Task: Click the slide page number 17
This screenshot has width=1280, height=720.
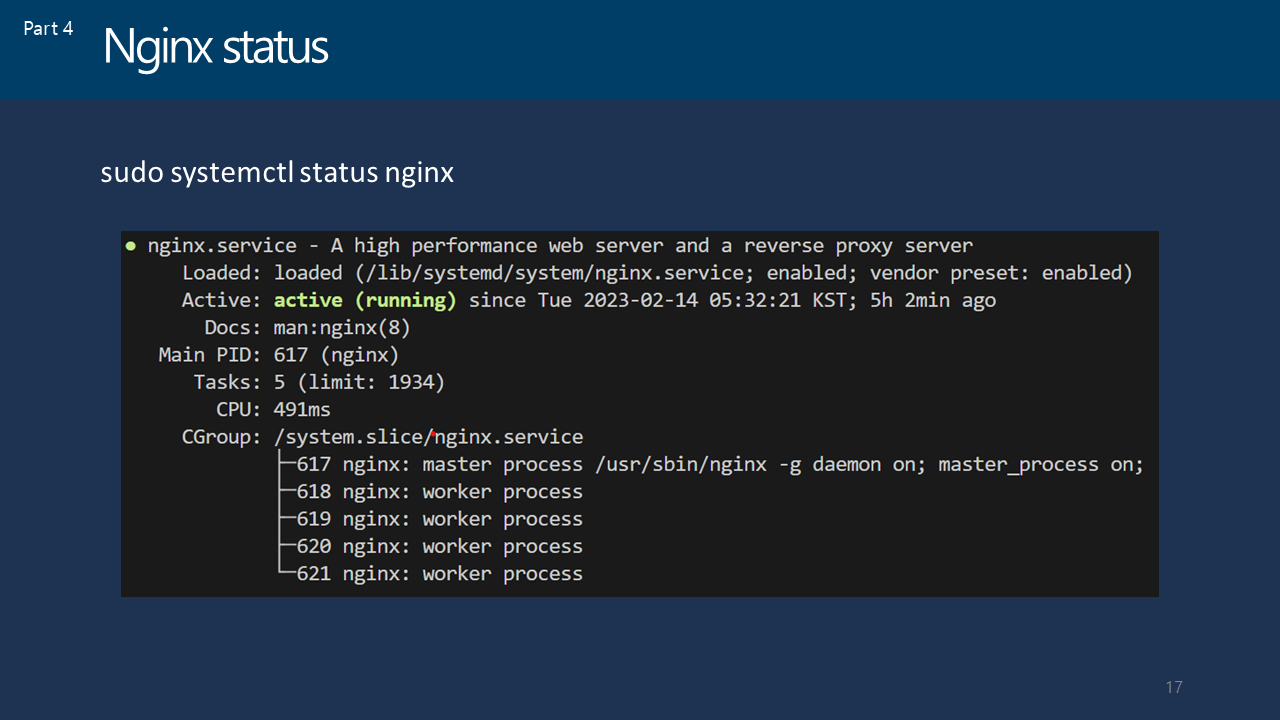Action: pyautogui.click(x=1174, y=687)
